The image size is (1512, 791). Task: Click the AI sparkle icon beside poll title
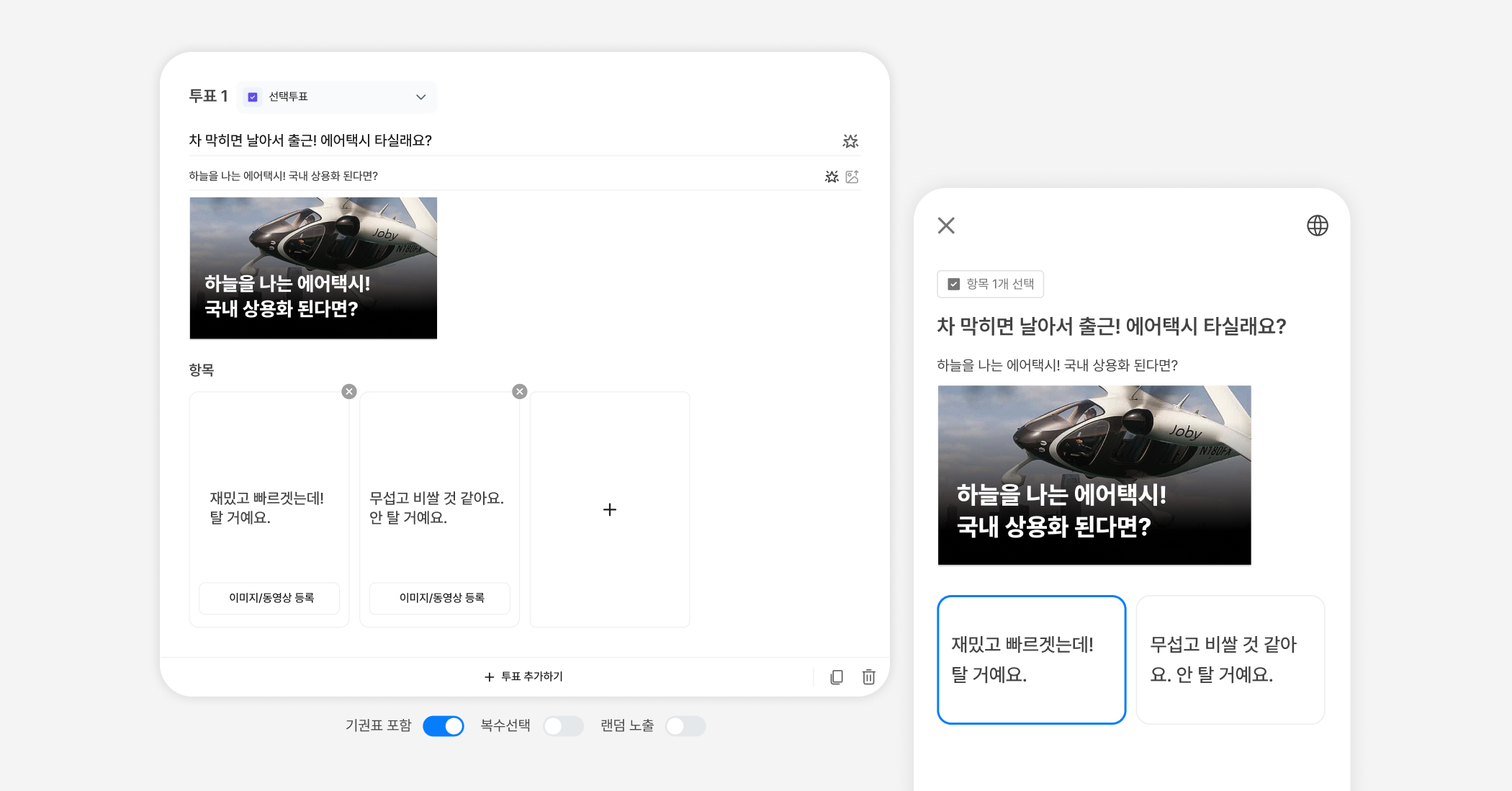850,141
